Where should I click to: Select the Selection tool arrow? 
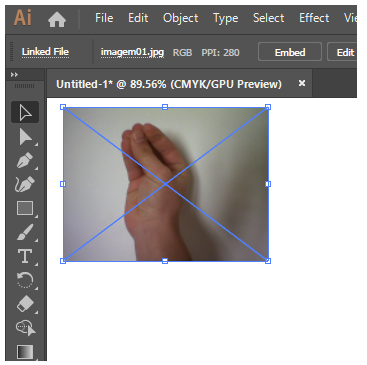tap(25, 112)
